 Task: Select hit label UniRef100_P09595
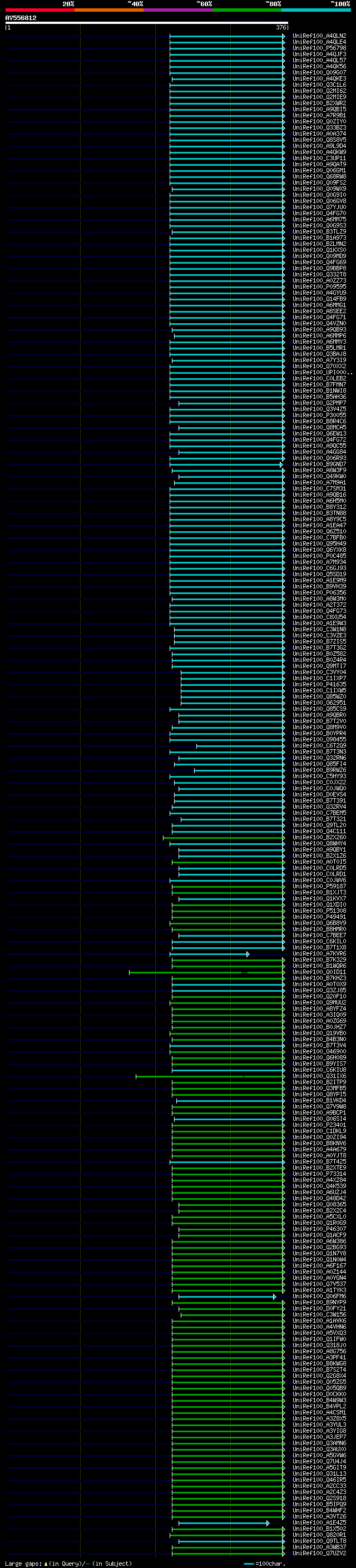coord(319,286)
